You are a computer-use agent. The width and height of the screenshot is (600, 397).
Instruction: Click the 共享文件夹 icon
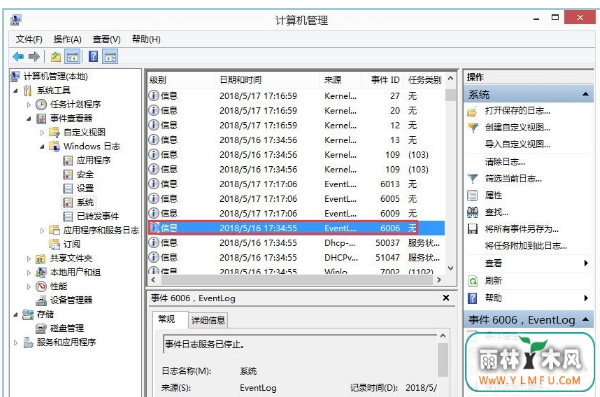pyautogui.click(x=41, y=258)
